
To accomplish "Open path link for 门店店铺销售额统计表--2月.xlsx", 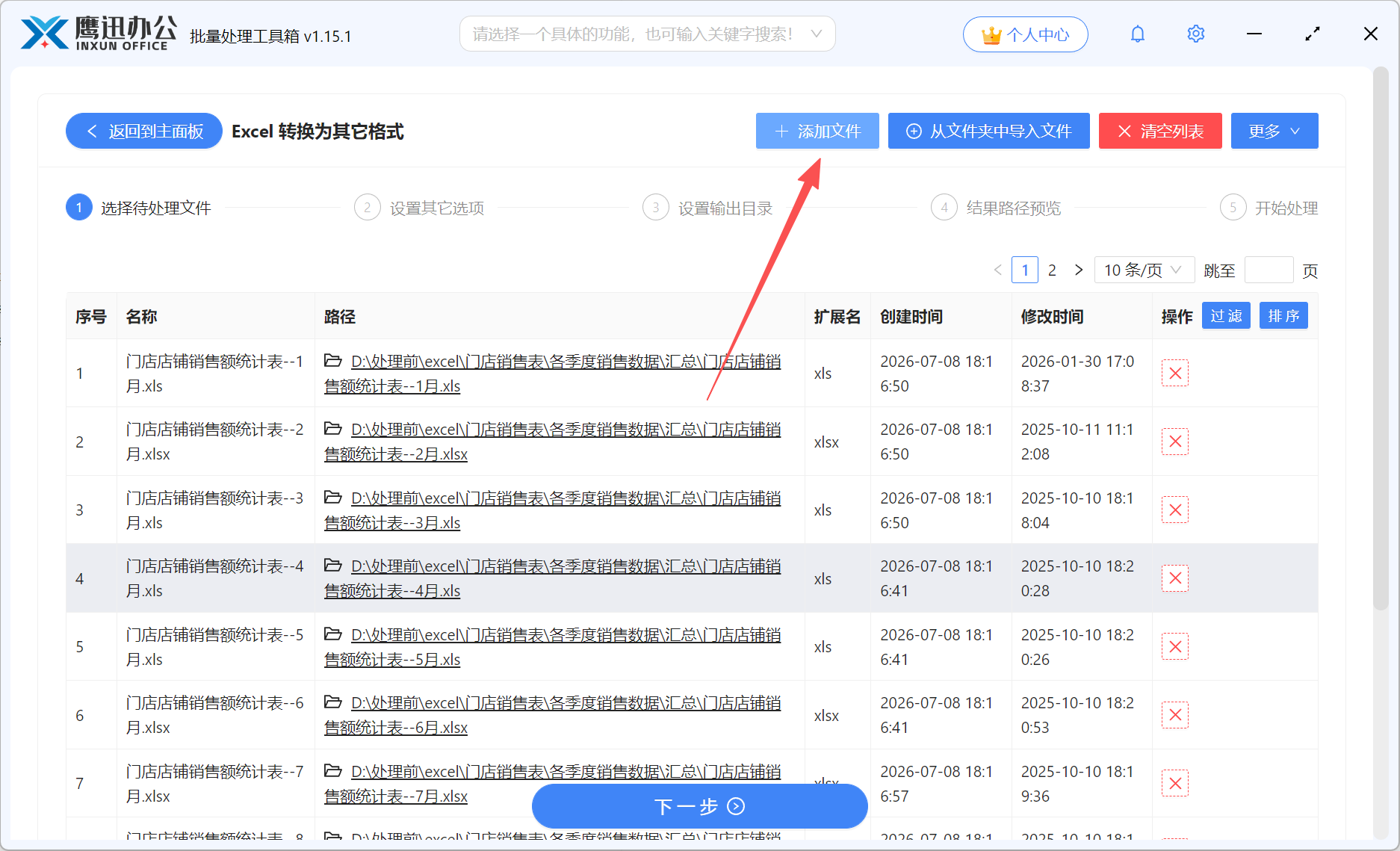I will (553, 442).
